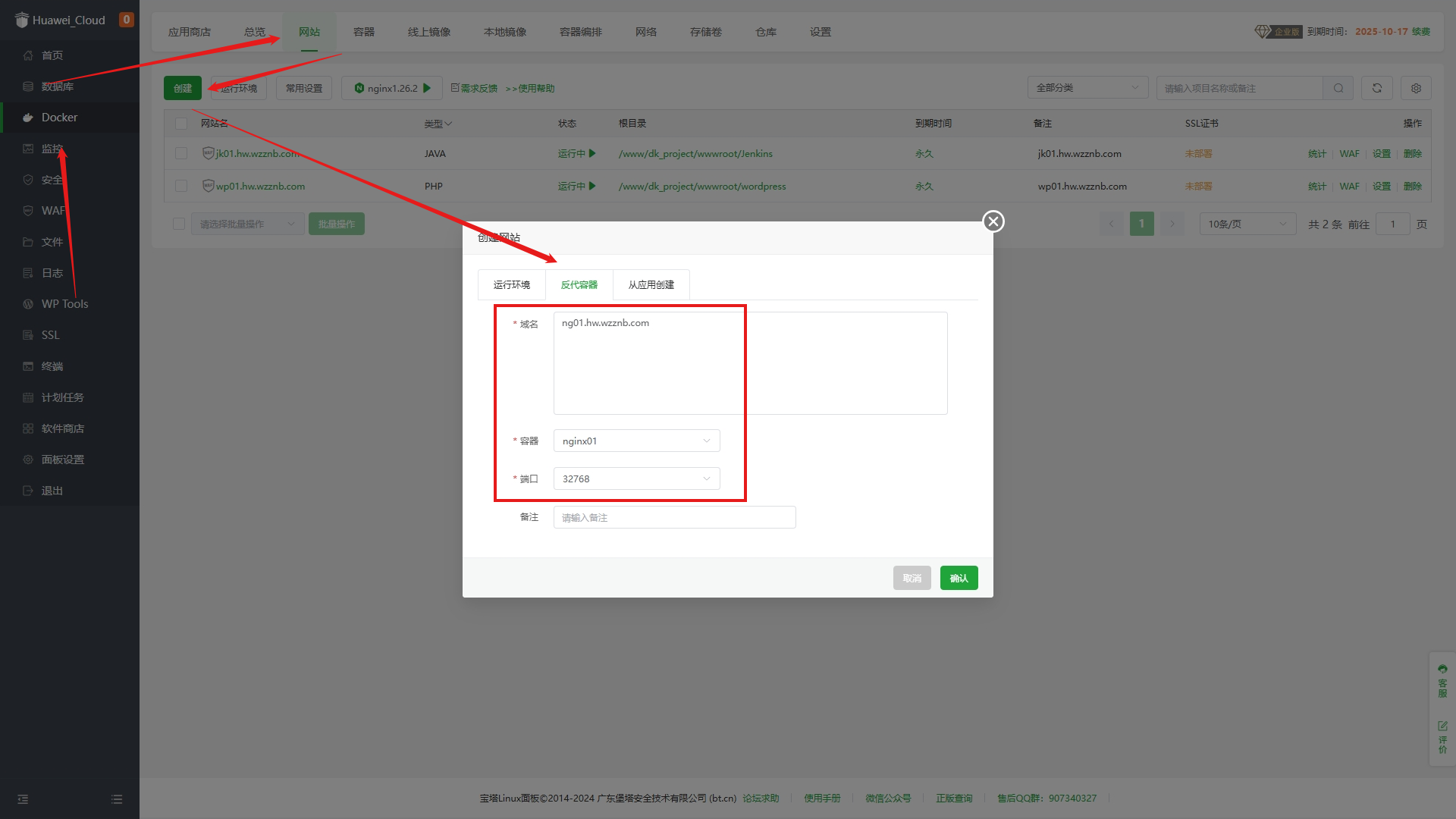Select the 运行环境 tab in dialog

coord(512,285)
